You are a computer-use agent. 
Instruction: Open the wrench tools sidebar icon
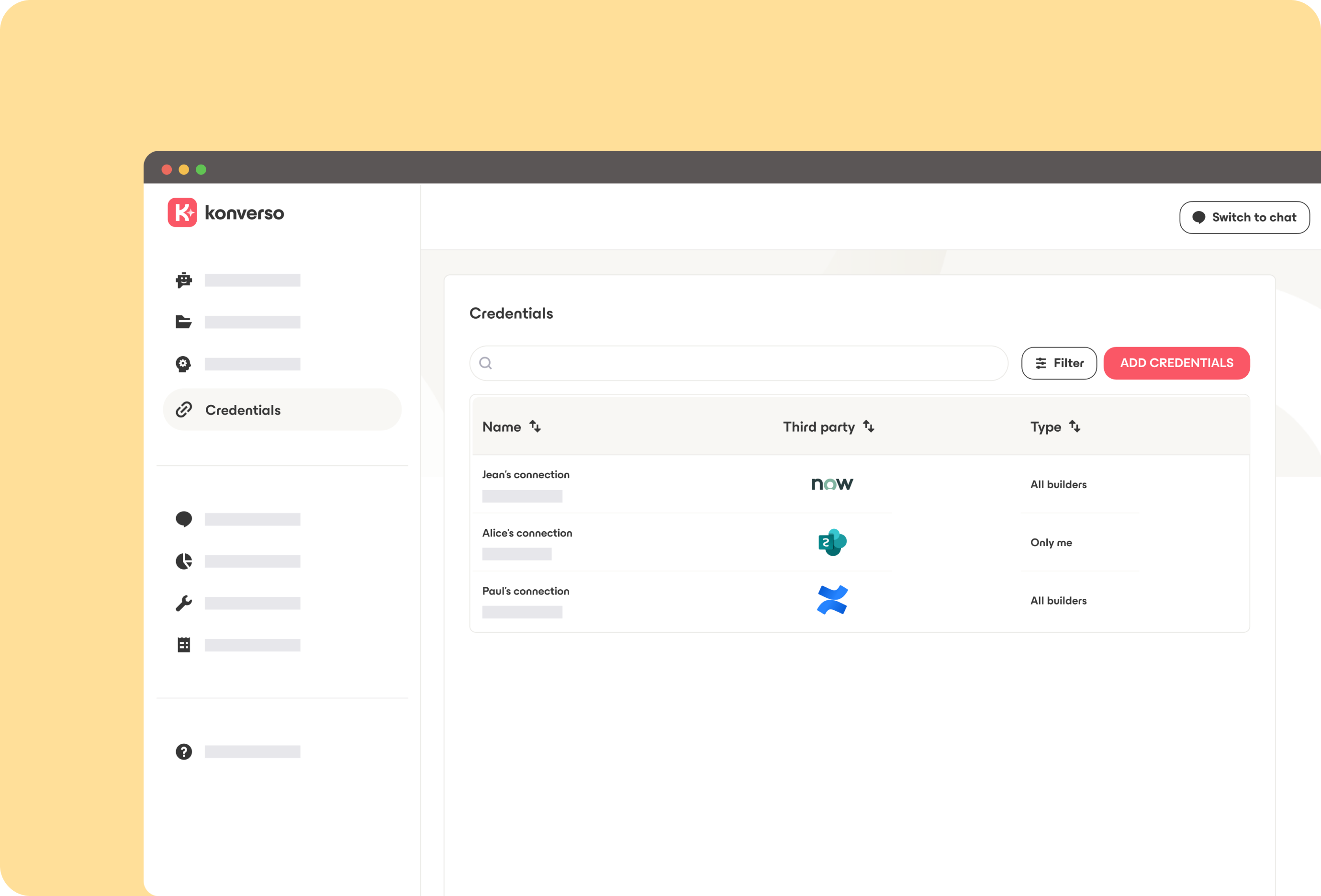(x=184, y=603)
